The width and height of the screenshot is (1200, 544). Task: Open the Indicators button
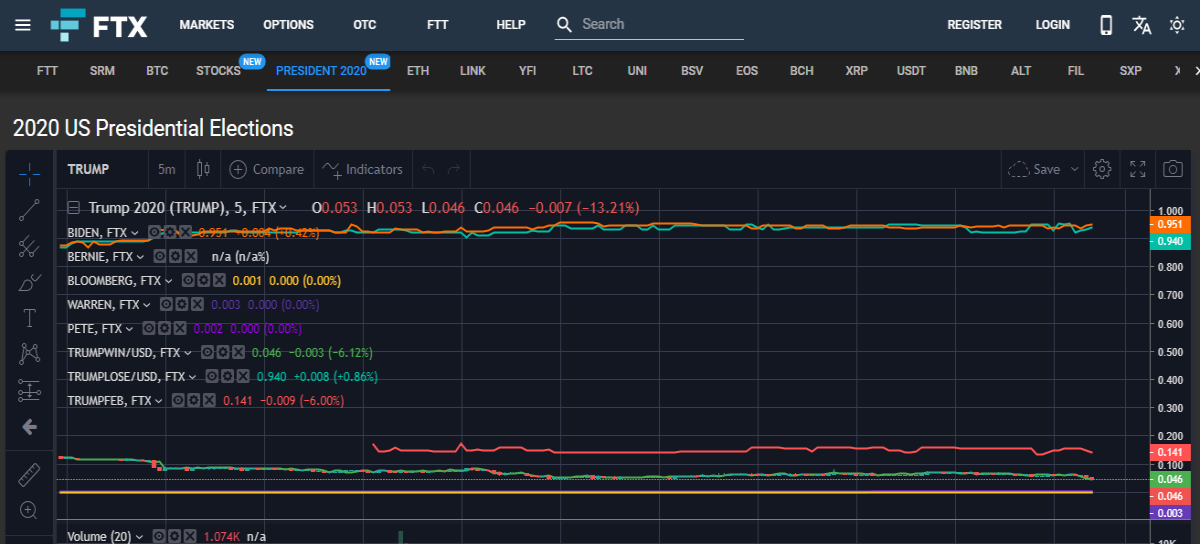(362, 169)
